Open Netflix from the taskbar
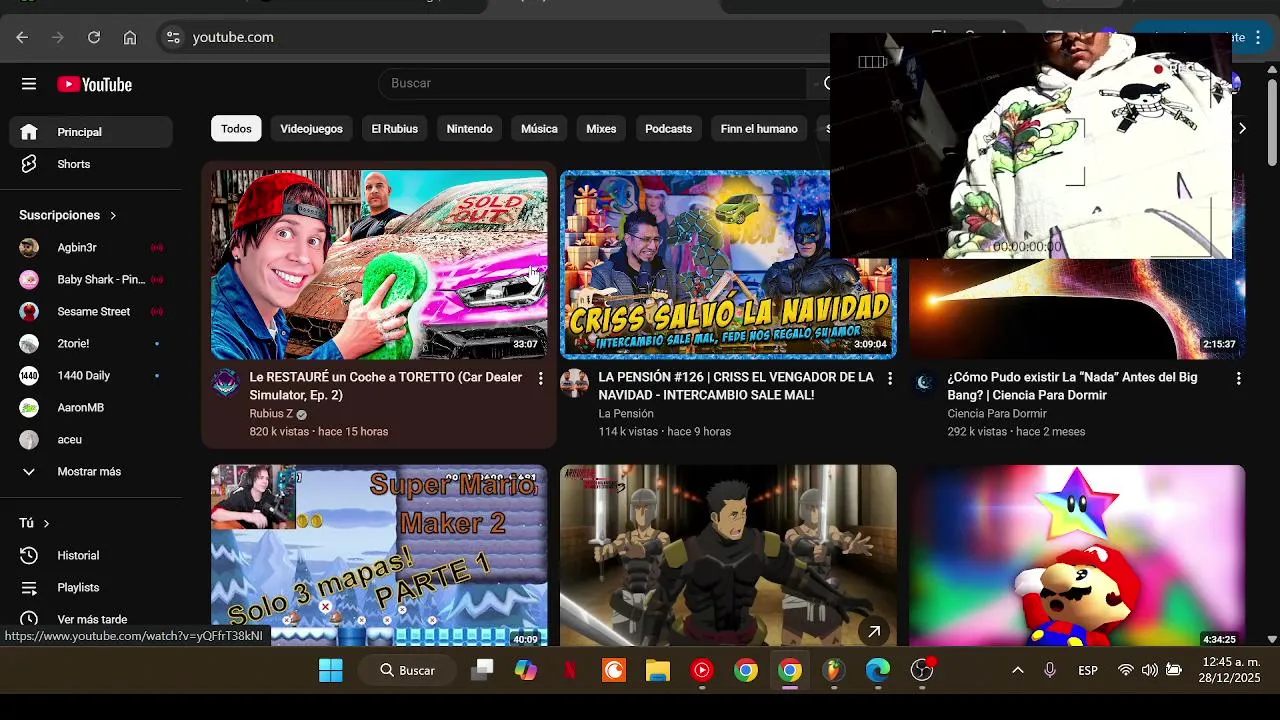 [x=570, y=671]
